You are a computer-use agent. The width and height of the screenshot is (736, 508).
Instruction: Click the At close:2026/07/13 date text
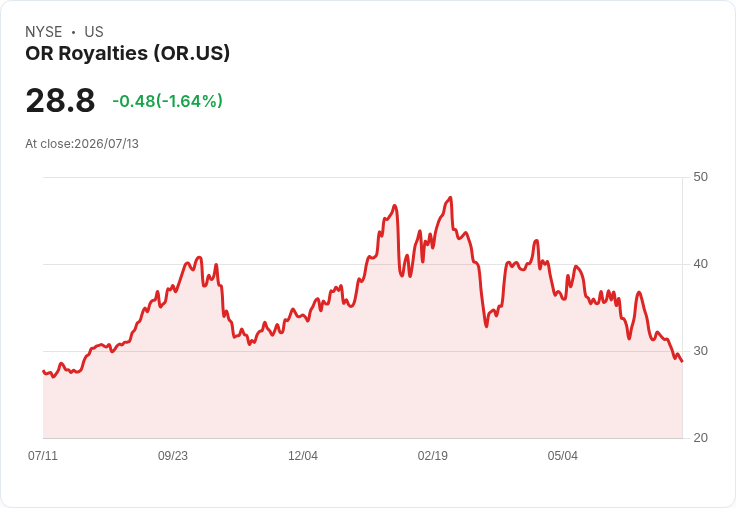click(x=82, y=144)
